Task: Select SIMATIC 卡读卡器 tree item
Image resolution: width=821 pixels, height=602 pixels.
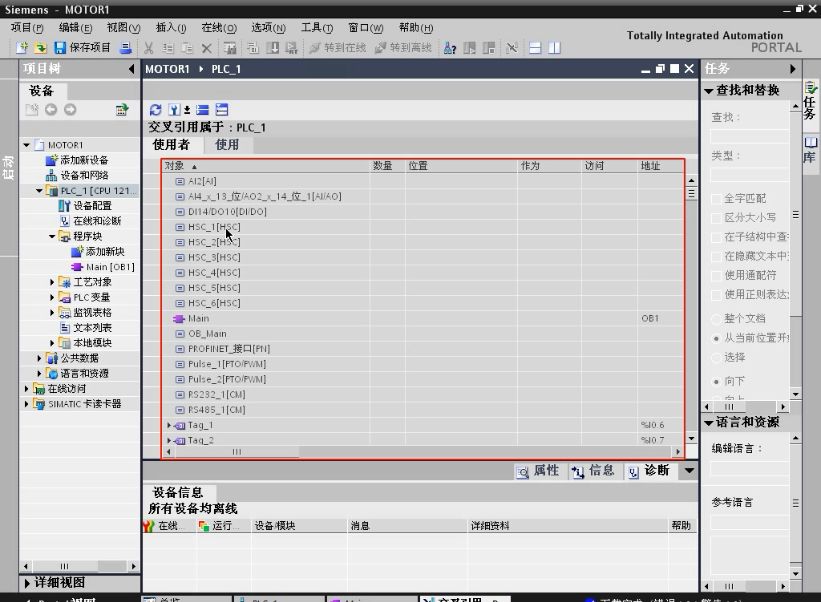Action: (77, 404)
